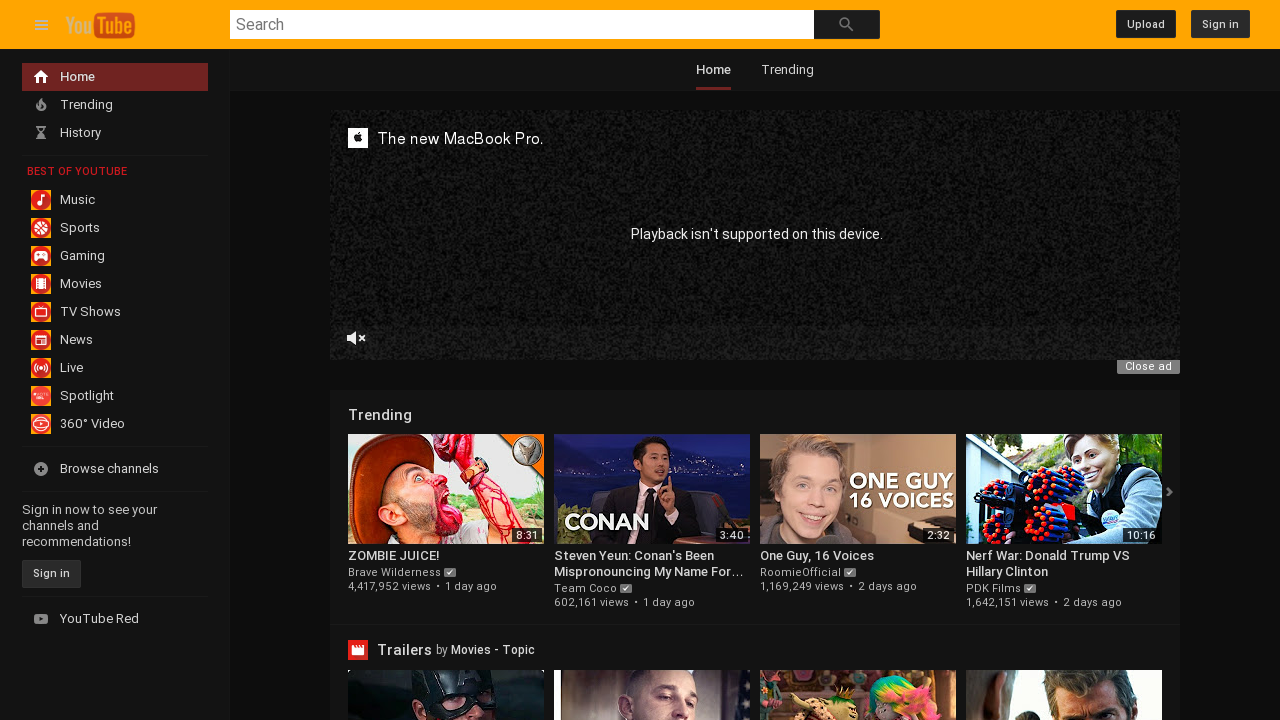1280x720 pixels.
Task: Open the Movies - Topic channel link
Action: coord(493,650)
